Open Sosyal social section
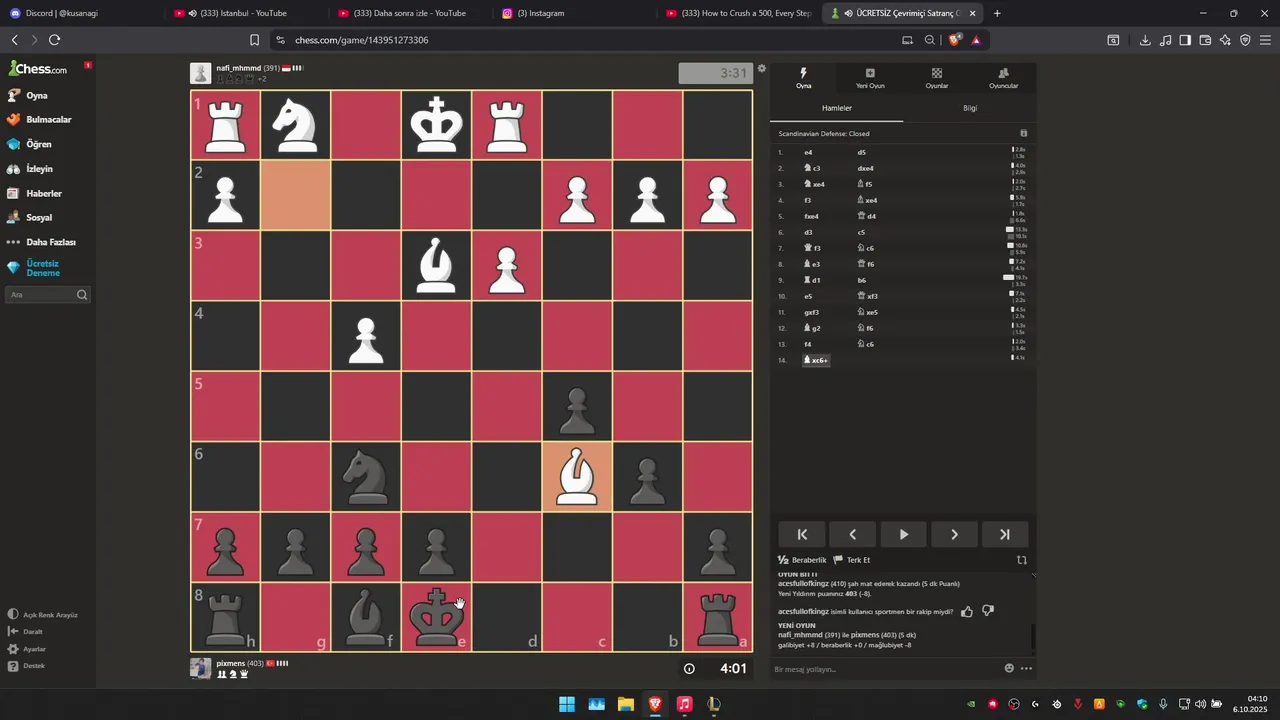Image resolution: width=1280 pixels, height=720 pixels. (x=30, y=217)
